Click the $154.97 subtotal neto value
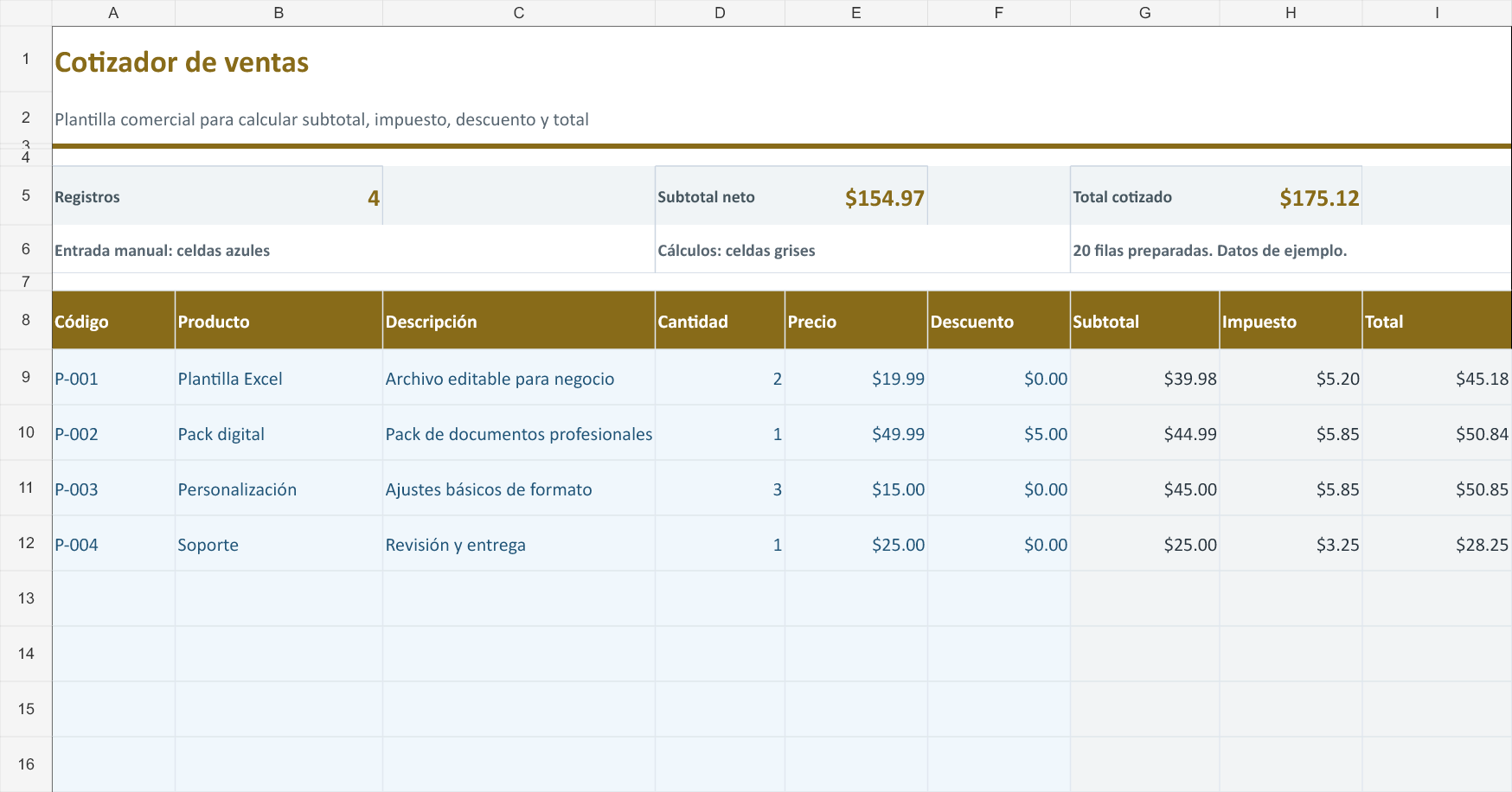The width and height of the screenshot is (1512, 792). (856, 197)
